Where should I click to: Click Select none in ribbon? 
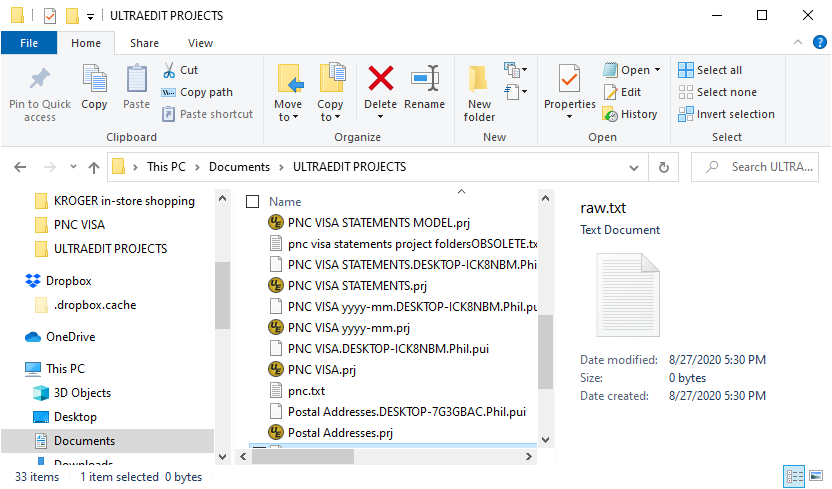coord(717,92)
